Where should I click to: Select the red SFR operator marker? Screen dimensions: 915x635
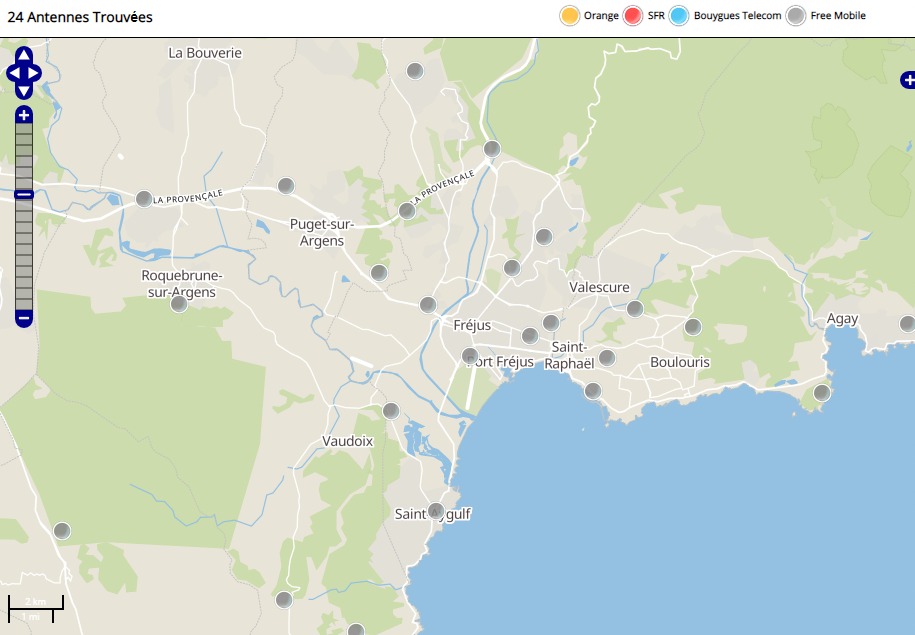633,16
